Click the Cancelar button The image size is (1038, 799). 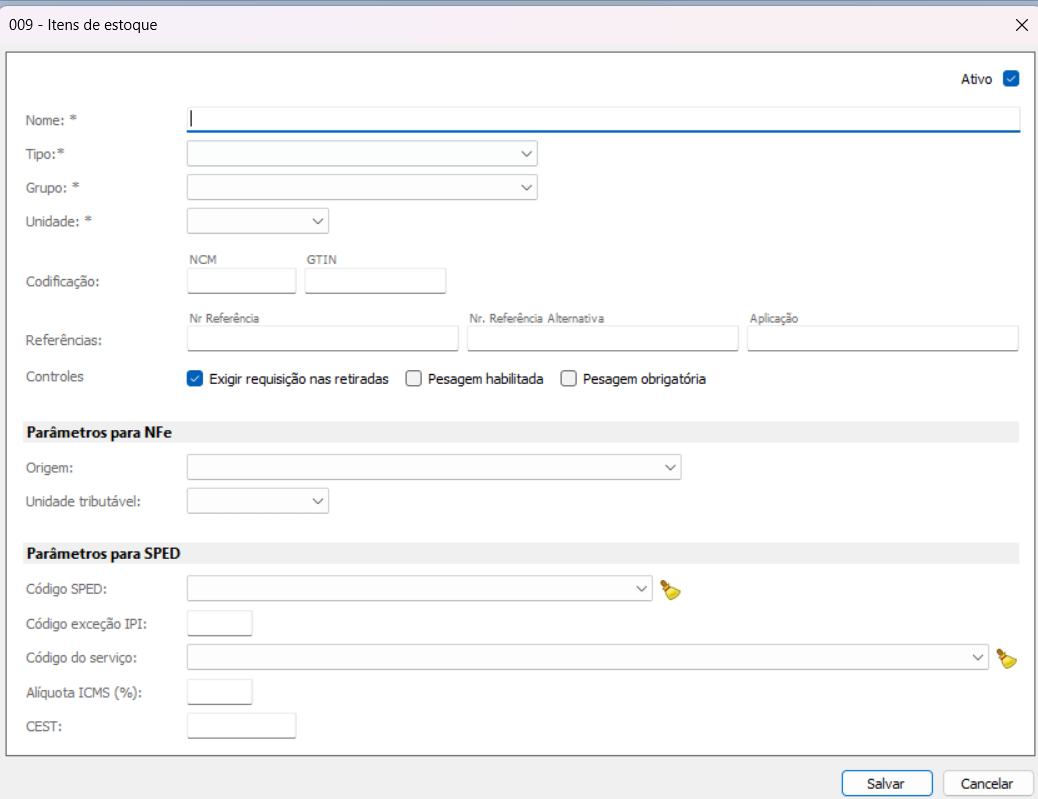(x=987, y=784)
